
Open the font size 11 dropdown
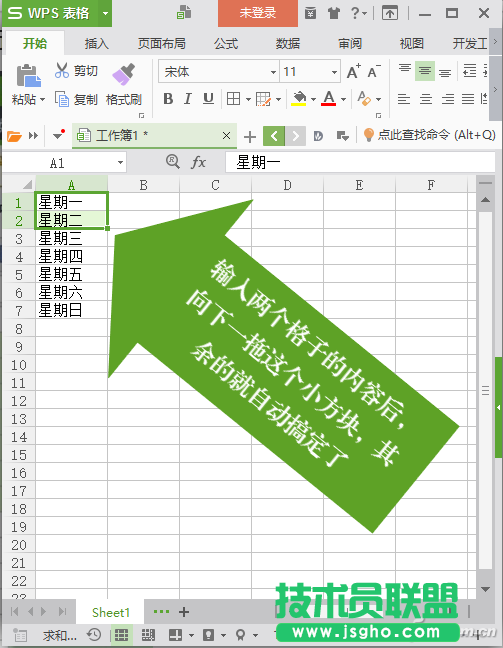334,72
